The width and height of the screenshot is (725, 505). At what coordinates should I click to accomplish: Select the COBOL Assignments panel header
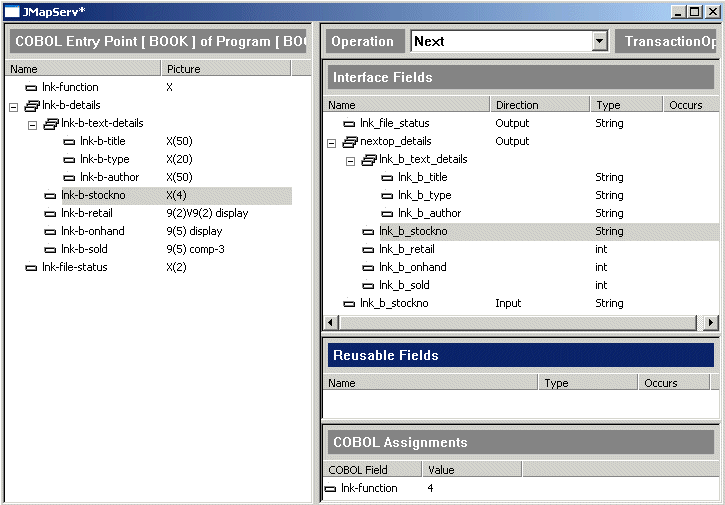coord(519,442)
